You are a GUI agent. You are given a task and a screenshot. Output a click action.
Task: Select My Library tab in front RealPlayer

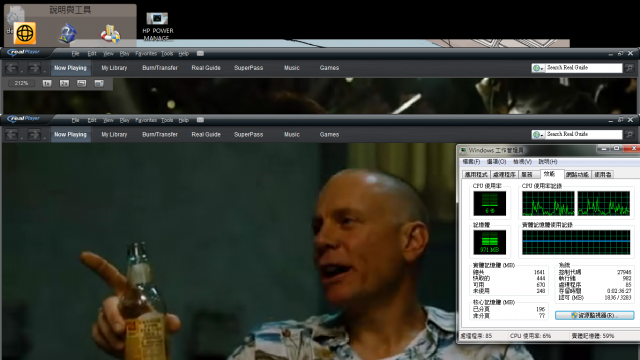pyautogui.click(x=114, y=134)
